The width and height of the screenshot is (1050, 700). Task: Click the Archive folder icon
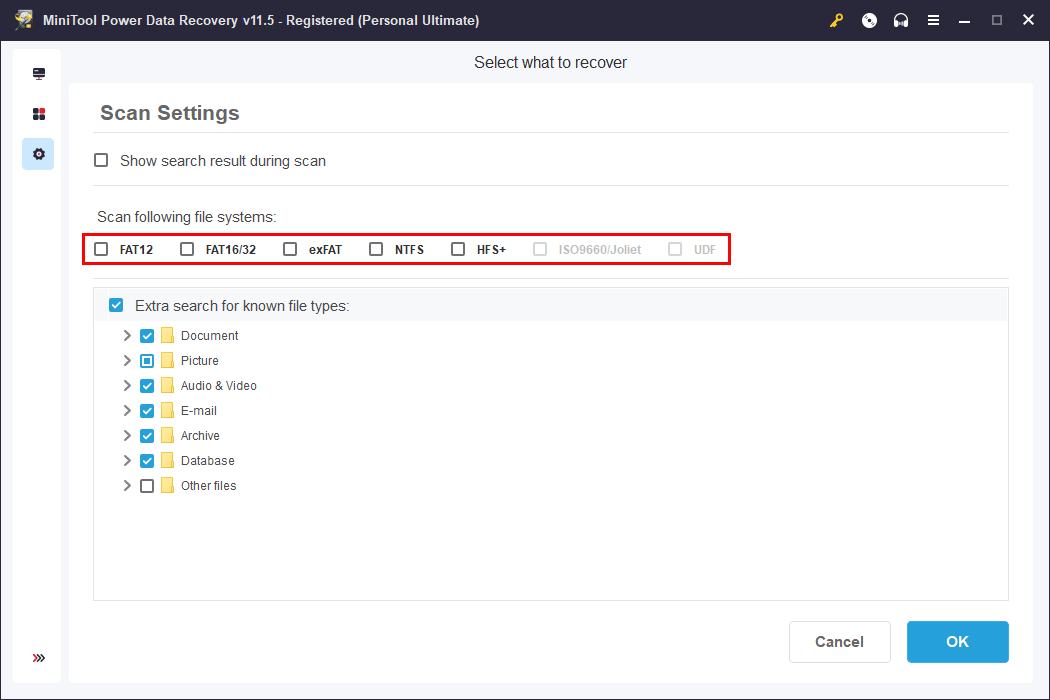tap(167, 435)
